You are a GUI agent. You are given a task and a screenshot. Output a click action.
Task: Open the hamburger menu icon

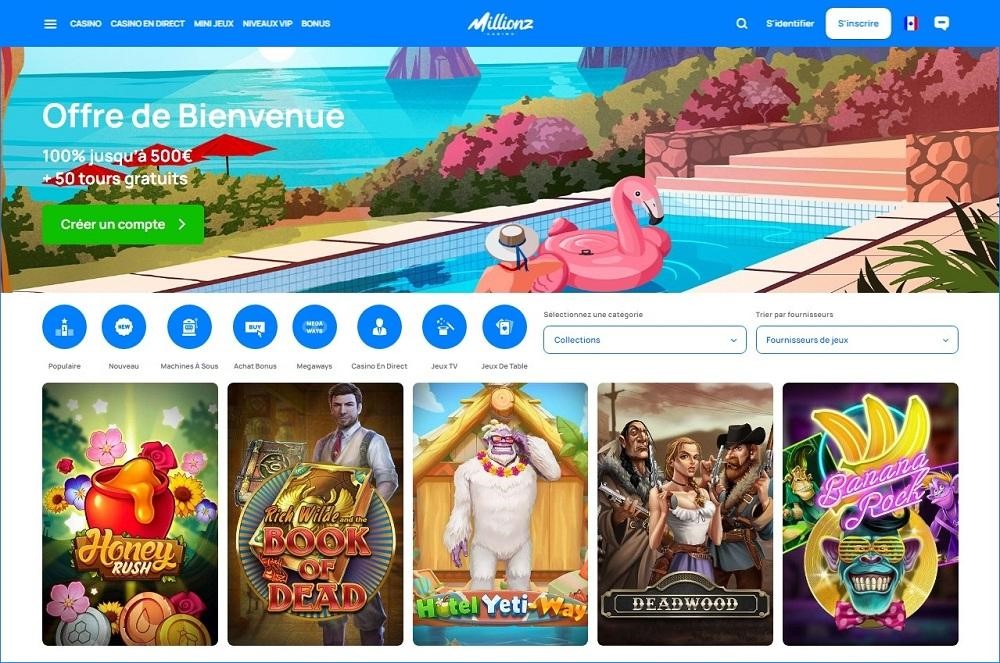coord(50,24)
